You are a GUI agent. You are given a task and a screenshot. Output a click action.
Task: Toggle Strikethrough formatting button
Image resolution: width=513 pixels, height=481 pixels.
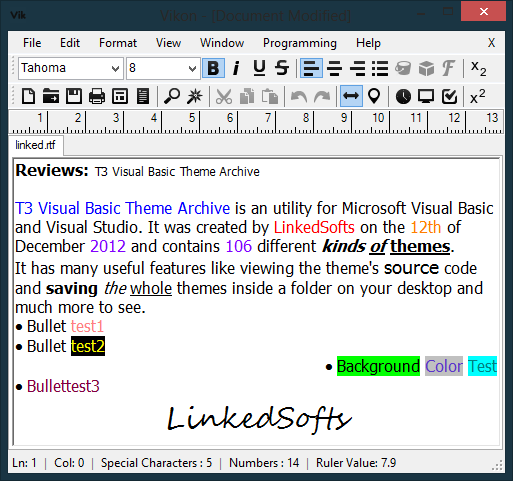[x=282, y=68]
